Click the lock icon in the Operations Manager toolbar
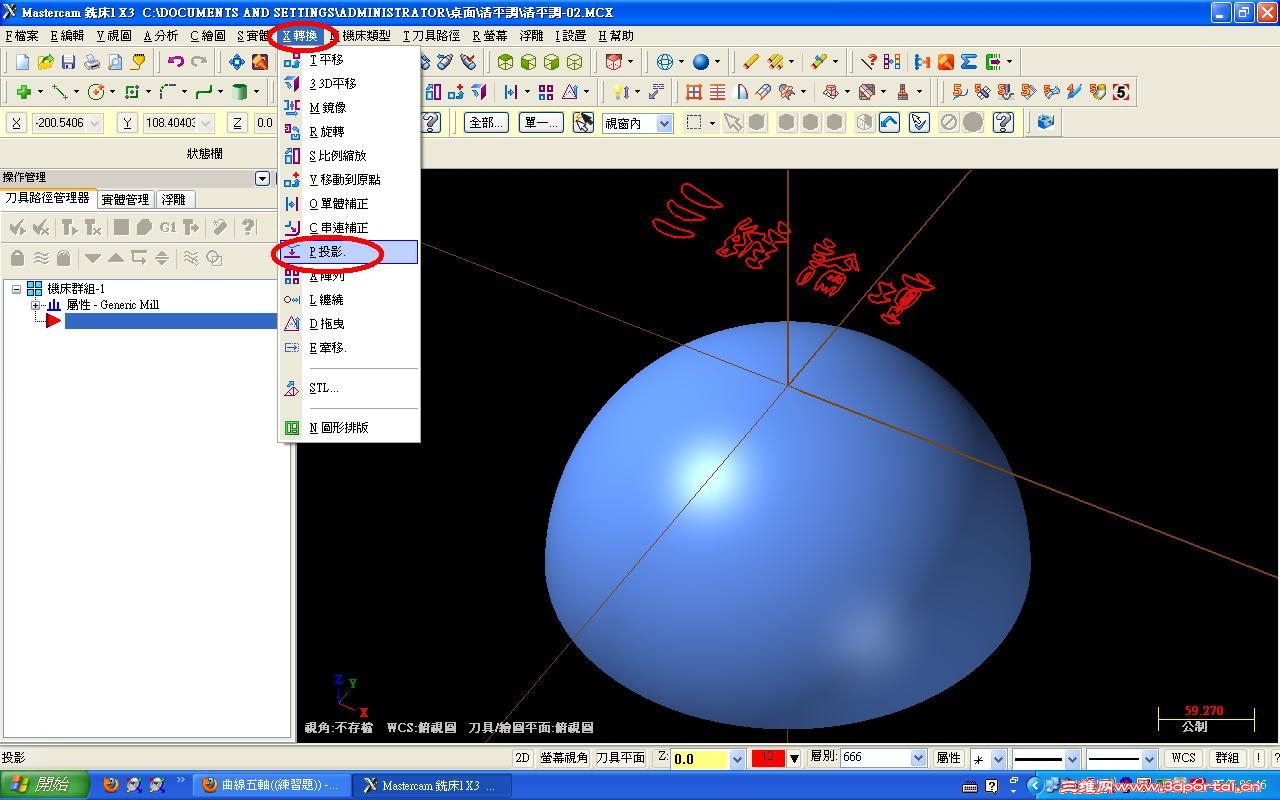Viewport: 1280px width, 800px height. tap(17, 258)
